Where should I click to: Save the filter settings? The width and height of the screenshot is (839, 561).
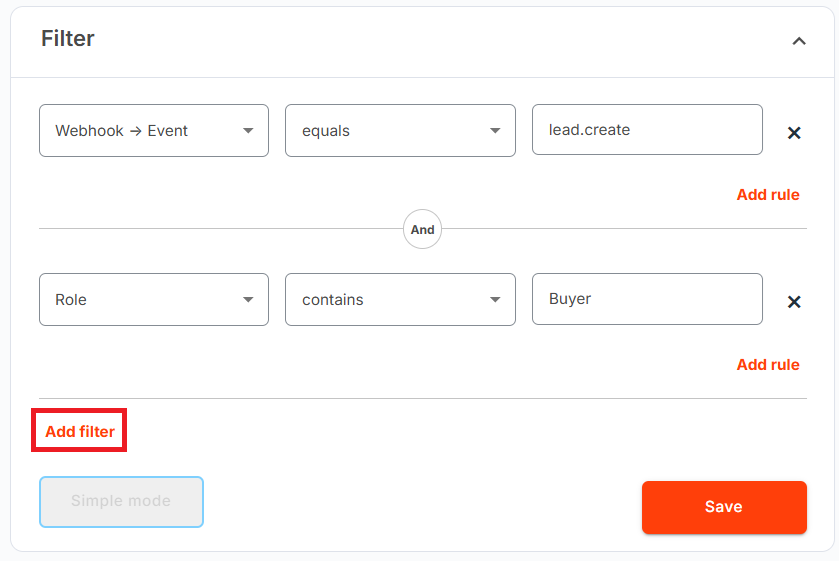724,507
